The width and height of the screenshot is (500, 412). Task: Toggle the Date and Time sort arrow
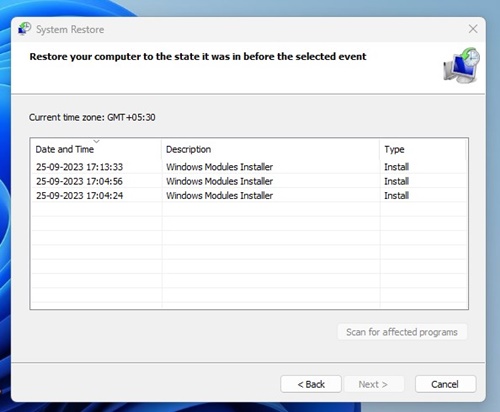(96, 141)
